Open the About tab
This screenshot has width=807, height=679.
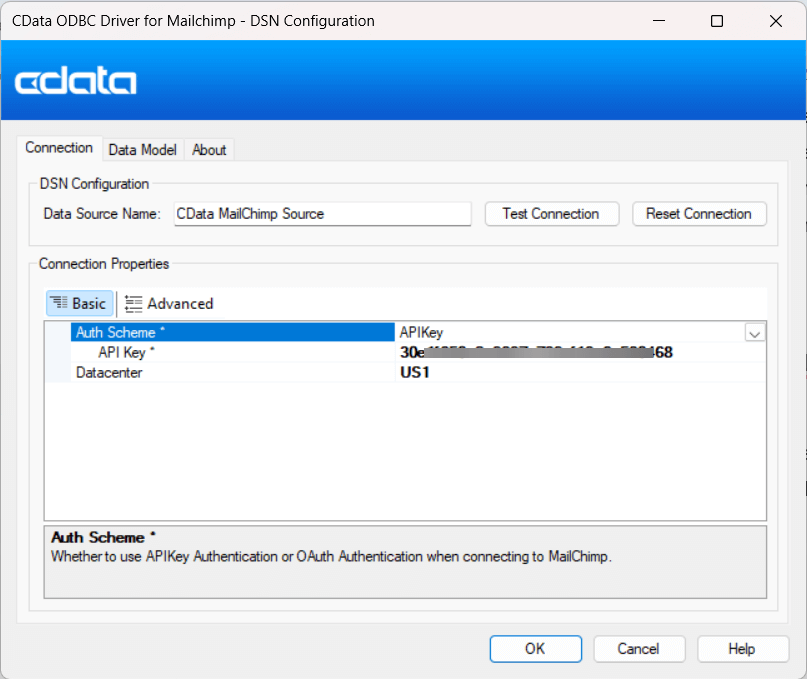tap(209, 150)
